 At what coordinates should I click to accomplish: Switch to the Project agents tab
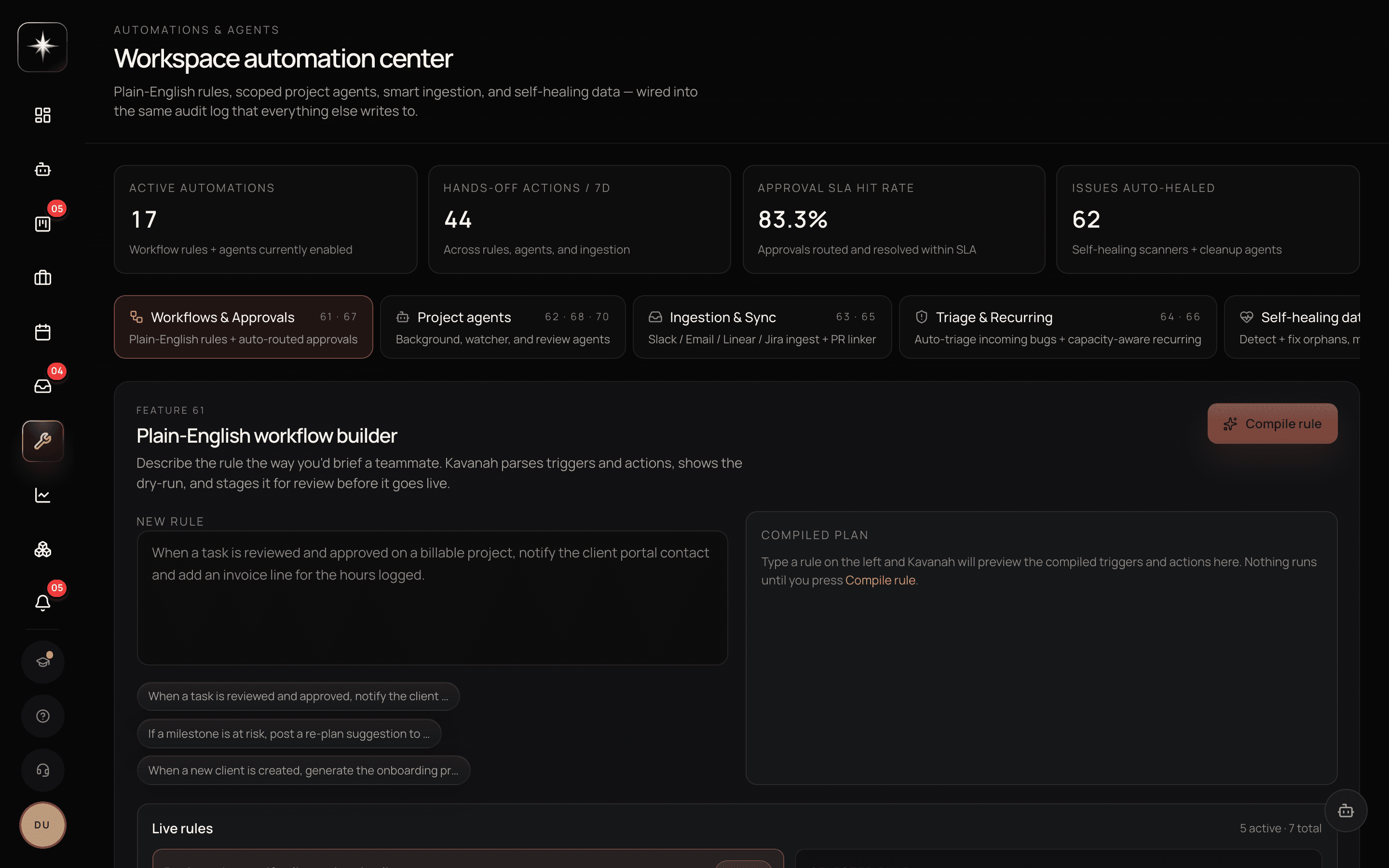[503, 327]
